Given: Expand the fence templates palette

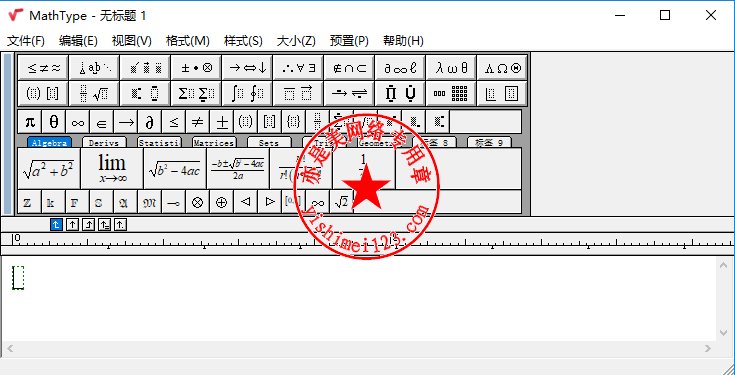Looking at the screenshot, I should pyautogui.click(x=43, y=94).
